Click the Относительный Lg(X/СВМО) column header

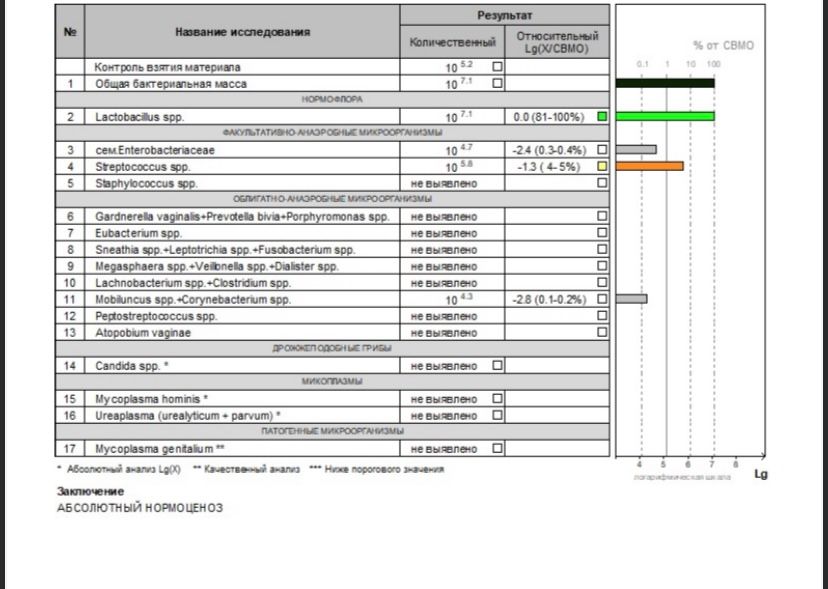(x=557, y=42)
